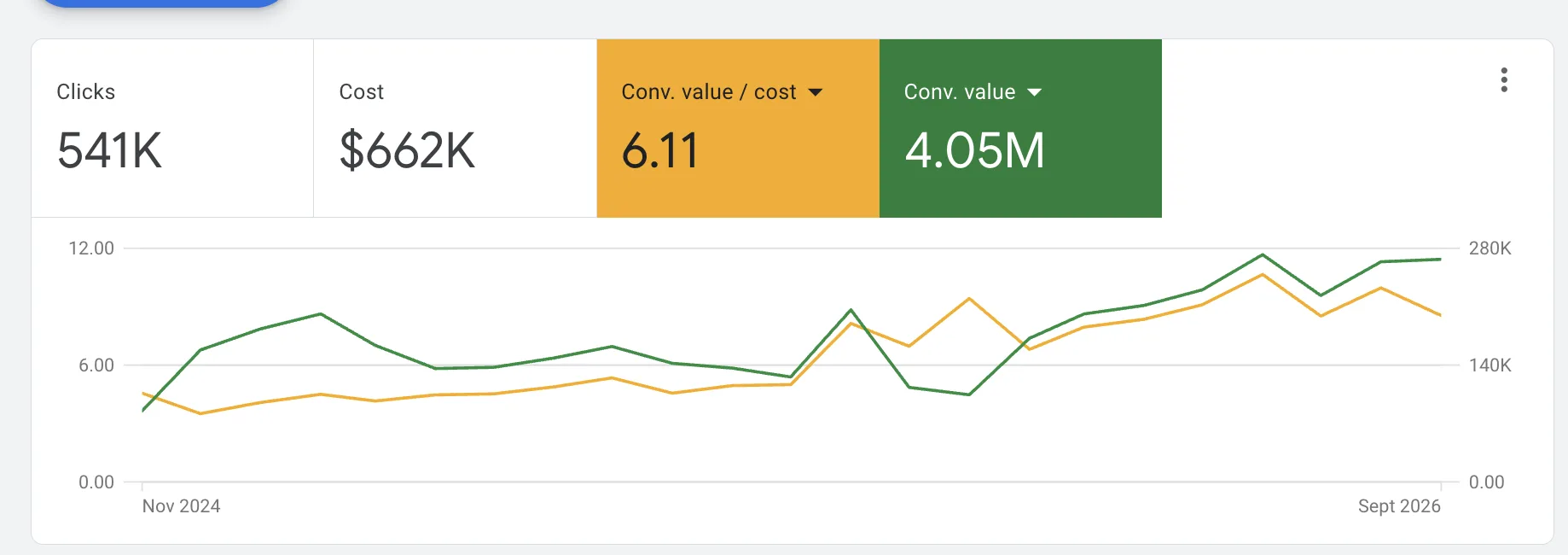Click the Sept 2026 axis label
This screenshot has height=555, width=1568.
coord(1399,506)
